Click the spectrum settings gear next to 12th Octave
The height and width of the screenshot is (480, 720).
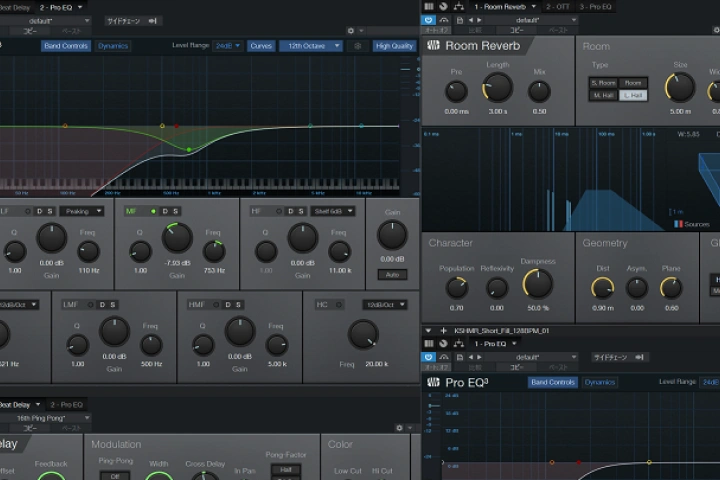click(x=358, y=46)
